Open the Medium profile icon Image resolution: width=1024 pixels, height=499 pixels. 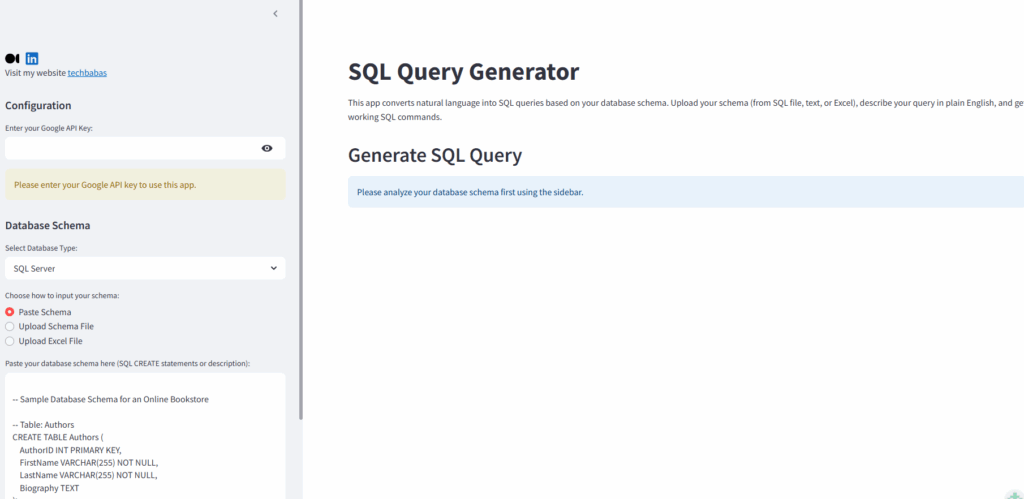click(12, 59)
